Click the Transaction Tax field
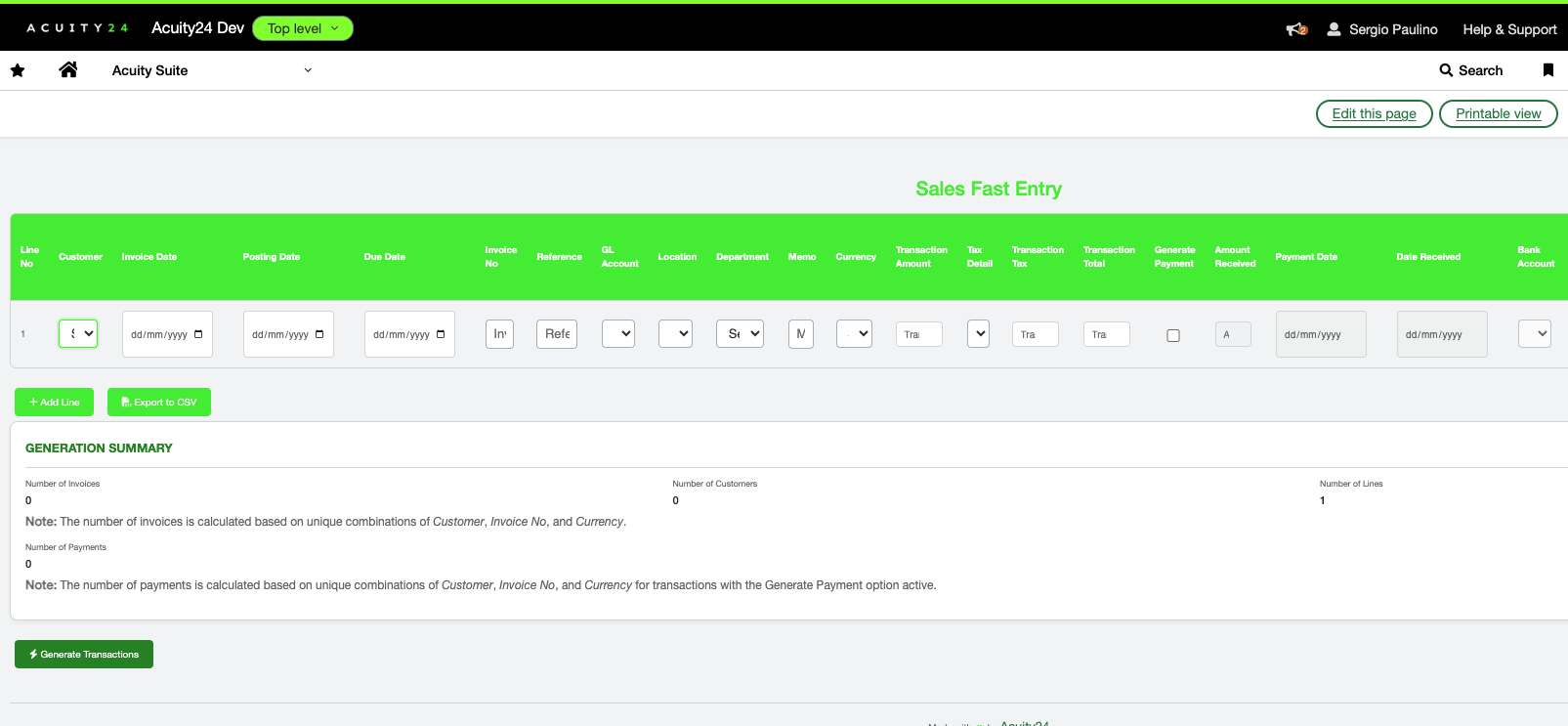Screen dimensions: 1568x726 1036,334
